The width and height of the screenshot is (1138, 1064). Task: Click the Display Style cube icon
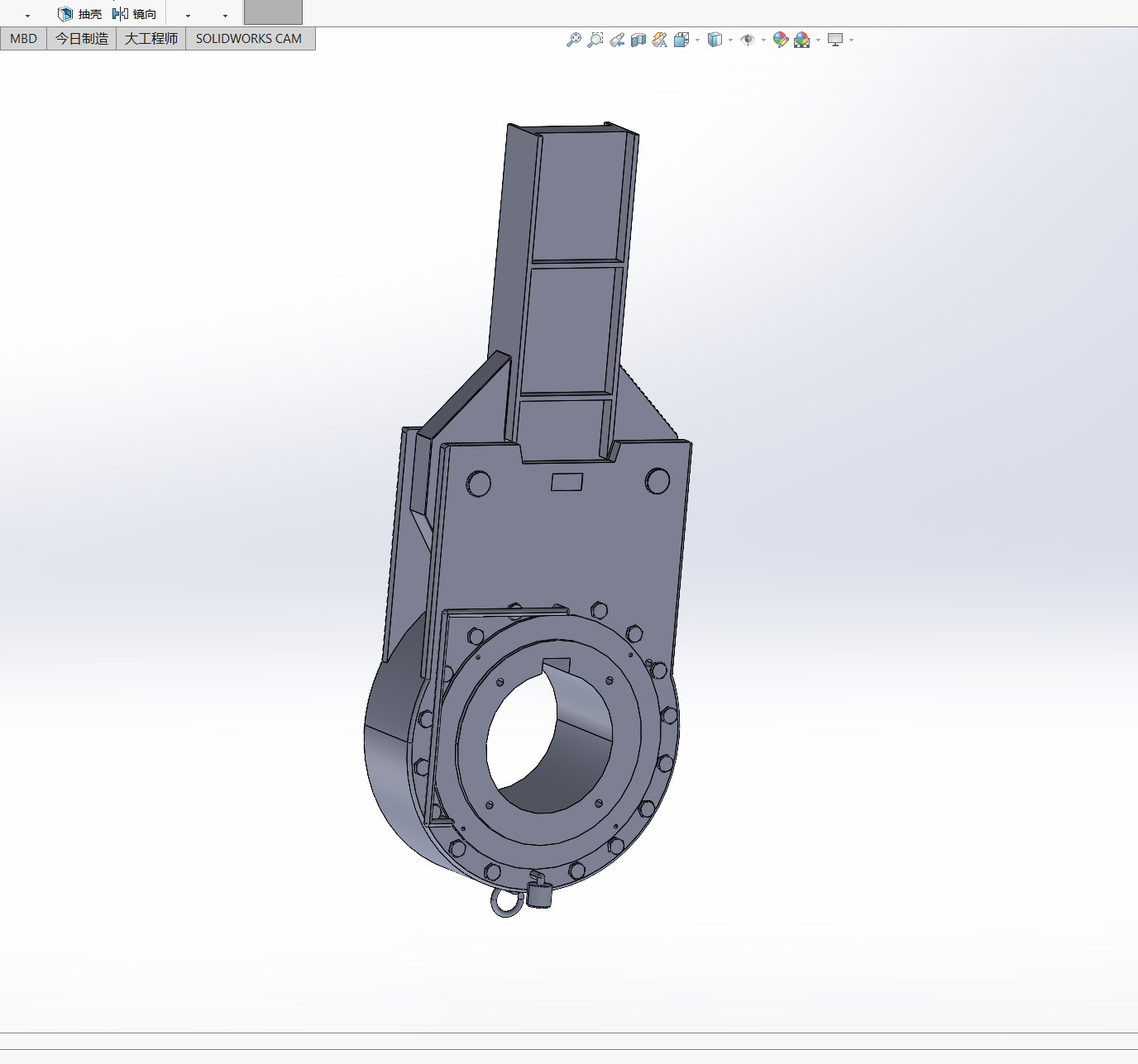click(x=715, y=40)
